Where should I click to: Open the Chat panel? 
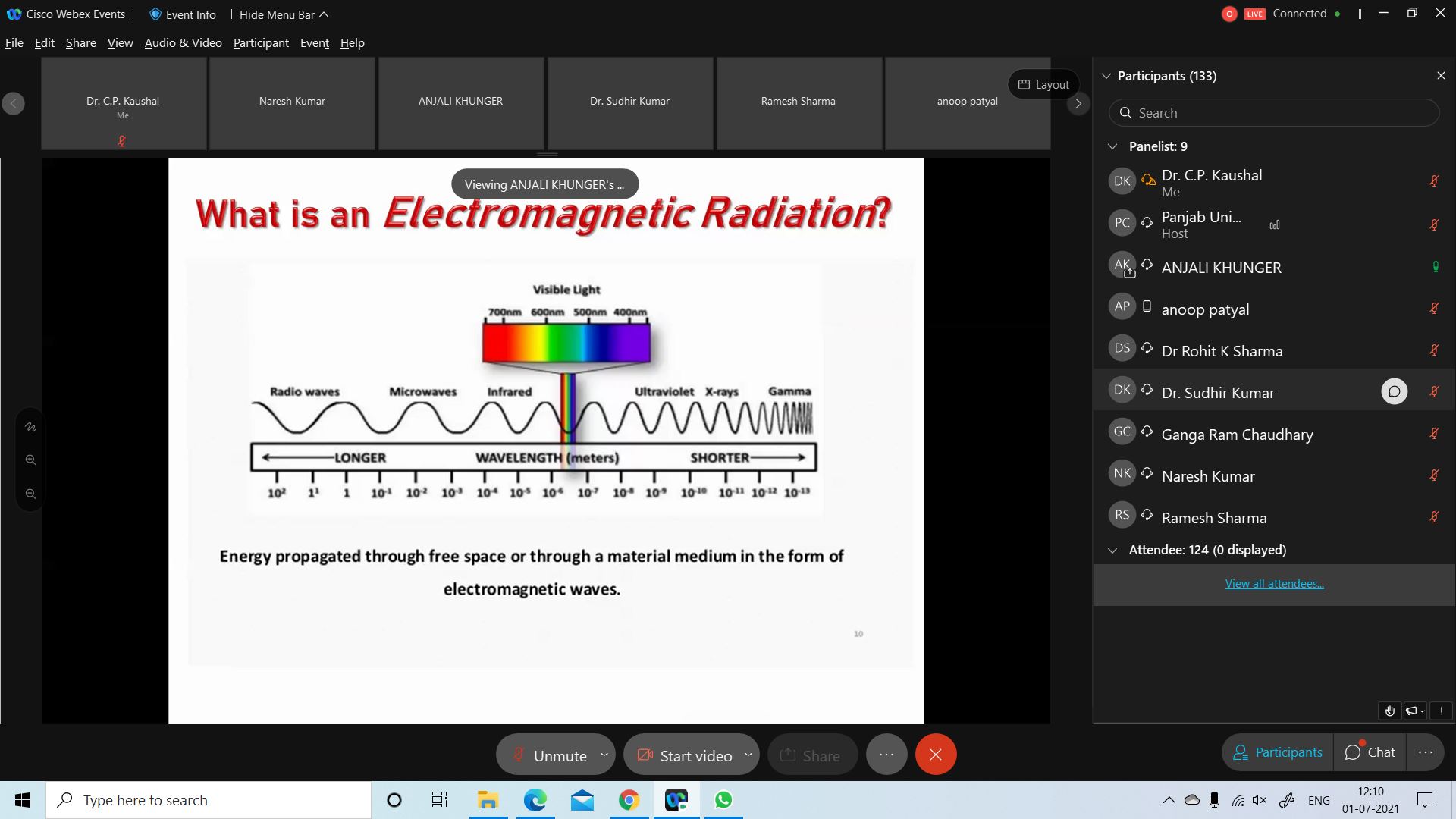1370,752
